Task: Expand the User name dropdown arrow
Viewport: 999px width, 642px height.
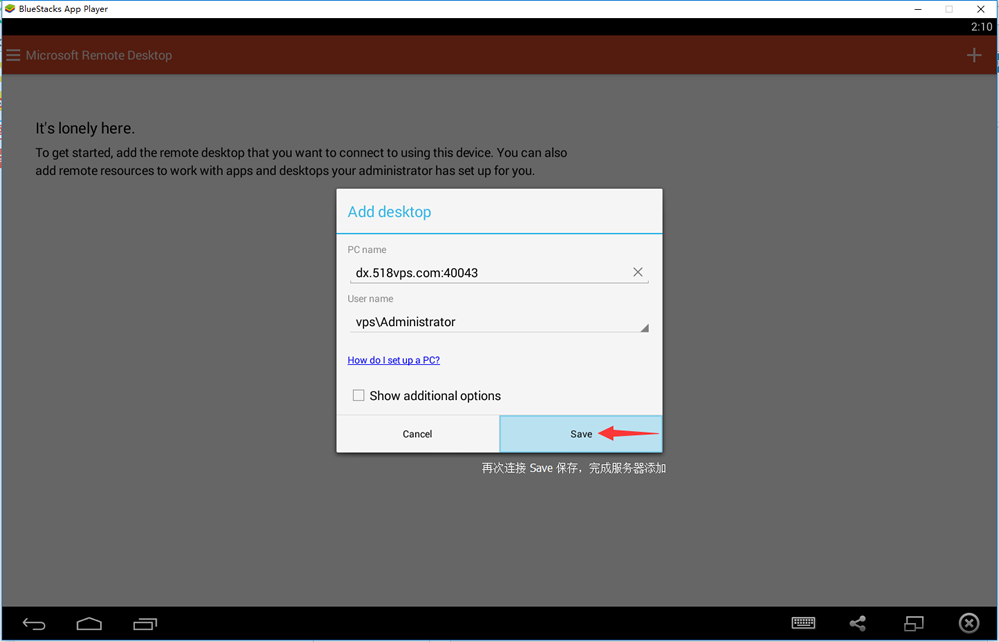Action: [x=643, y=328]
